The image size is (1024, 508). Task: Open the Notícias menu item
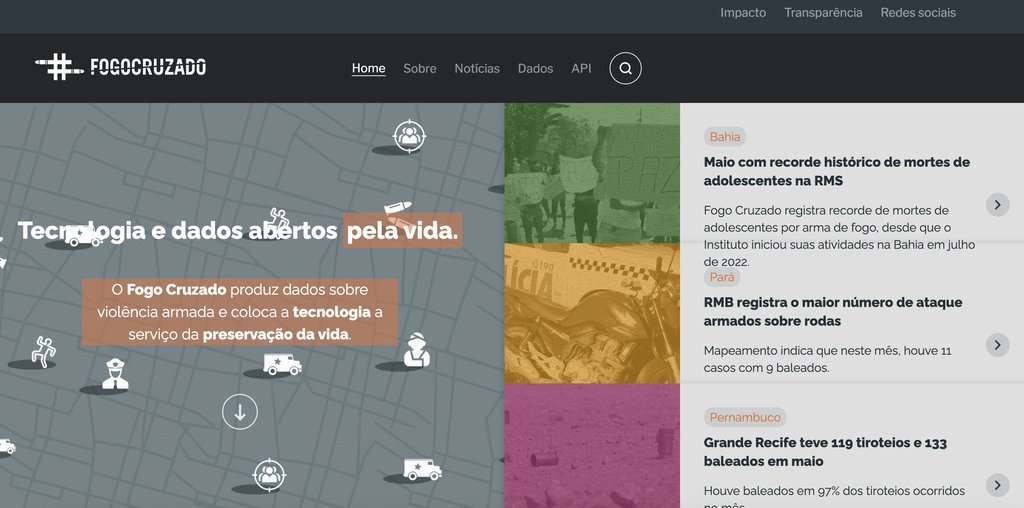click(477, 69)
